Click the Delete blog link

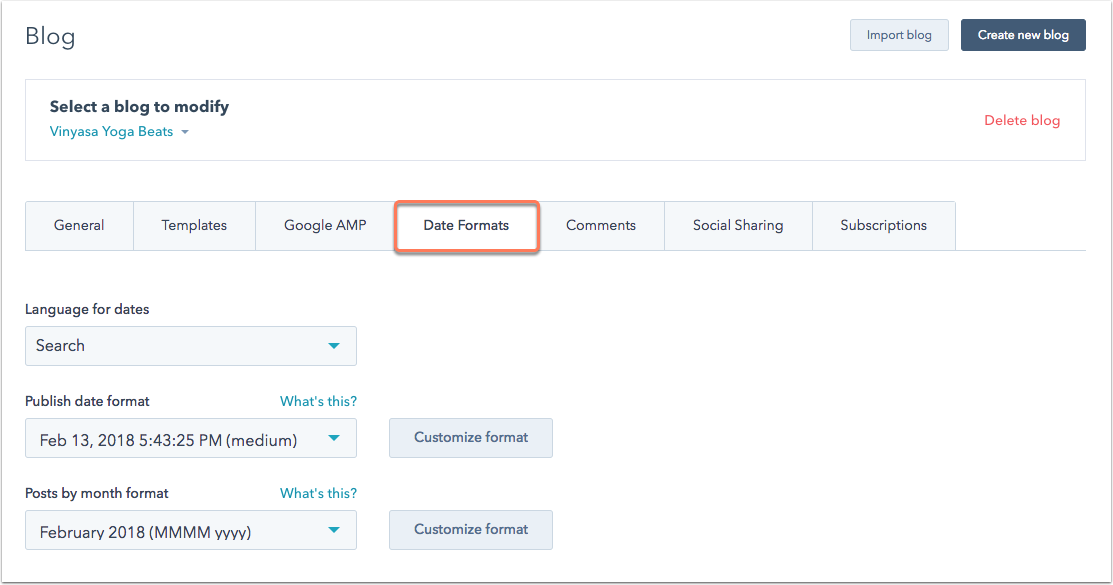click(1022, 120)
